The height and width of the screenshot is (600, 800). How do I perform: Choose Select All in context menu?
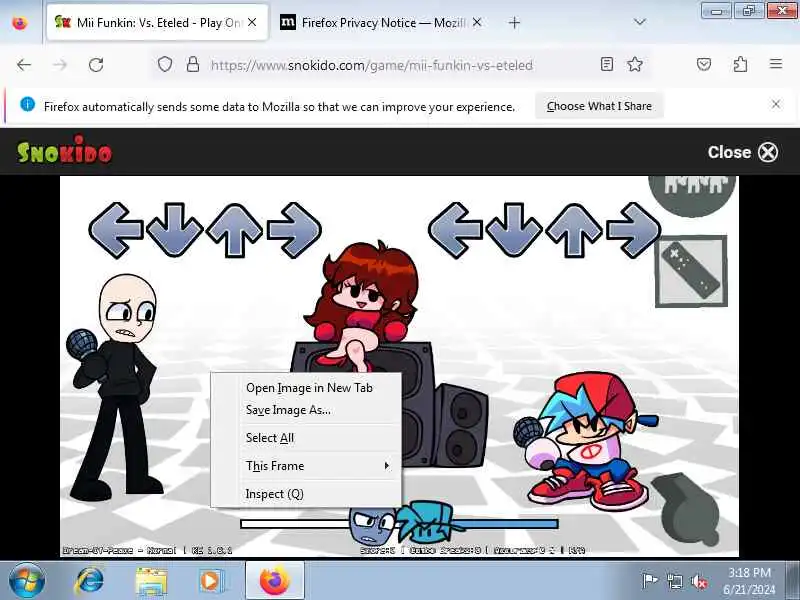tap(270, 438)
